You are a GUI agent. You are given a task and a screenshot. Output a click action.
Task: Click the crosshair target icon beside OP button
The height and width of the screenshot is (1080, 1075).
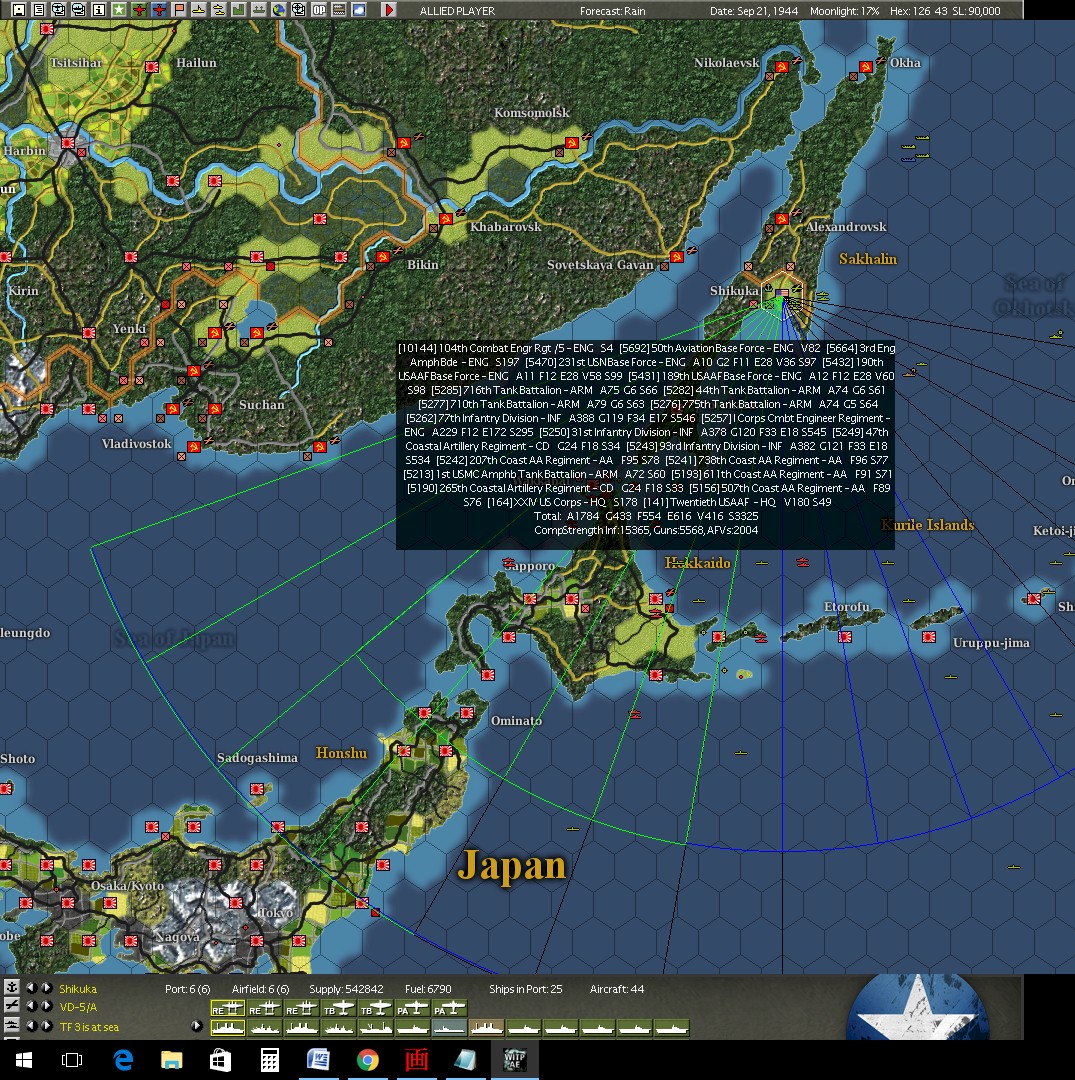pos(298,10)
